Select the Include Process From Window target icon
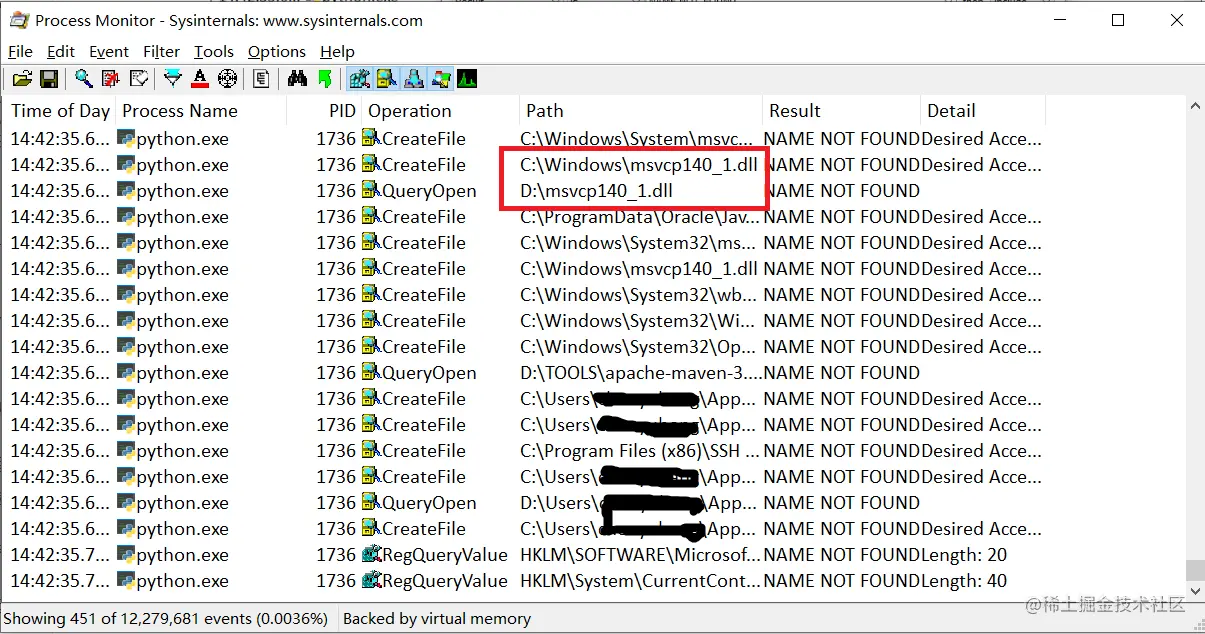1205x634 pixels. pyautogui.click(x=227, y=78)
